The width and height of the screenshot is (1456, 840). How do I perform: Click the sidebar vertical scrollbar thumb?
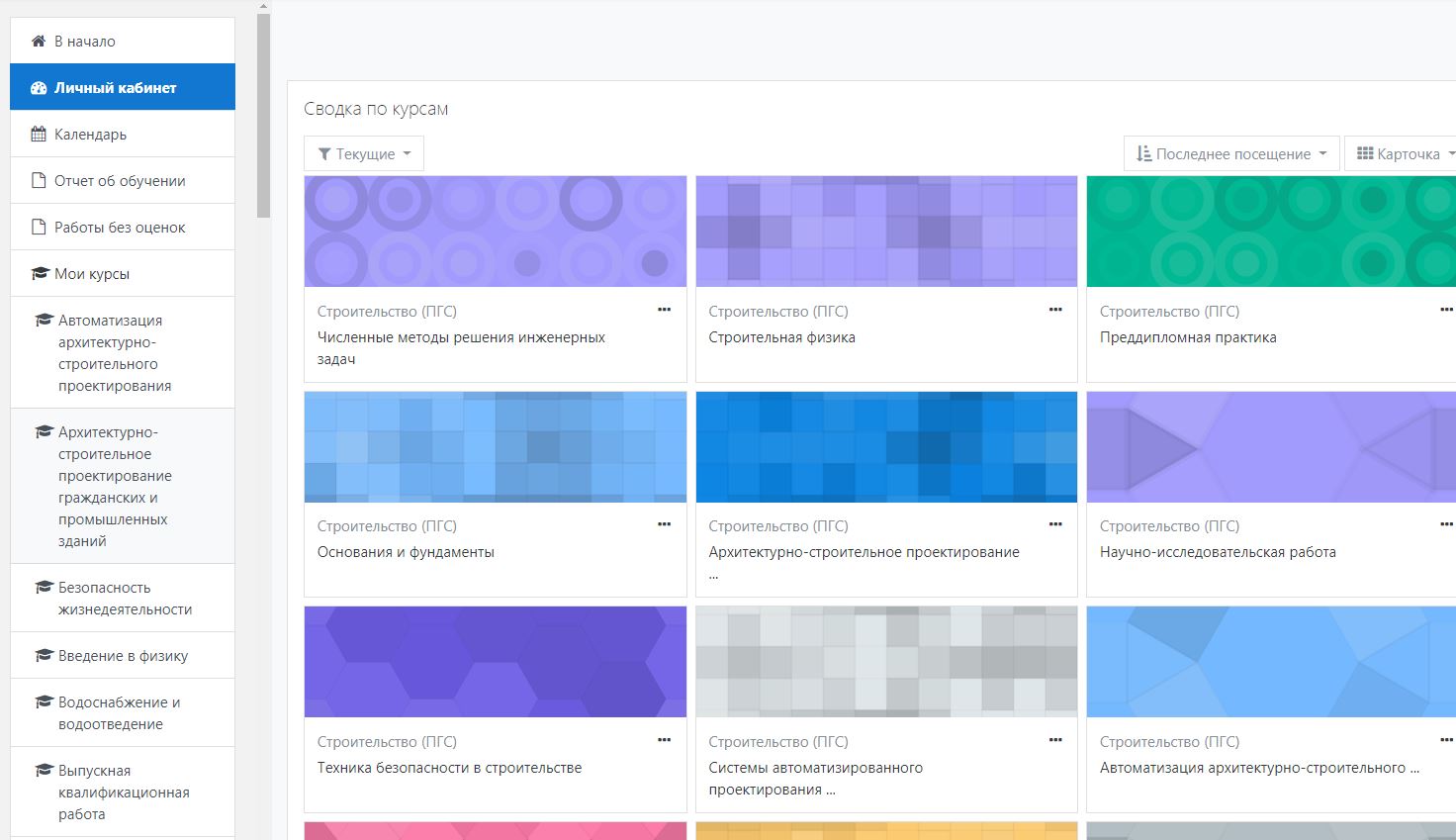click(263, 116)
